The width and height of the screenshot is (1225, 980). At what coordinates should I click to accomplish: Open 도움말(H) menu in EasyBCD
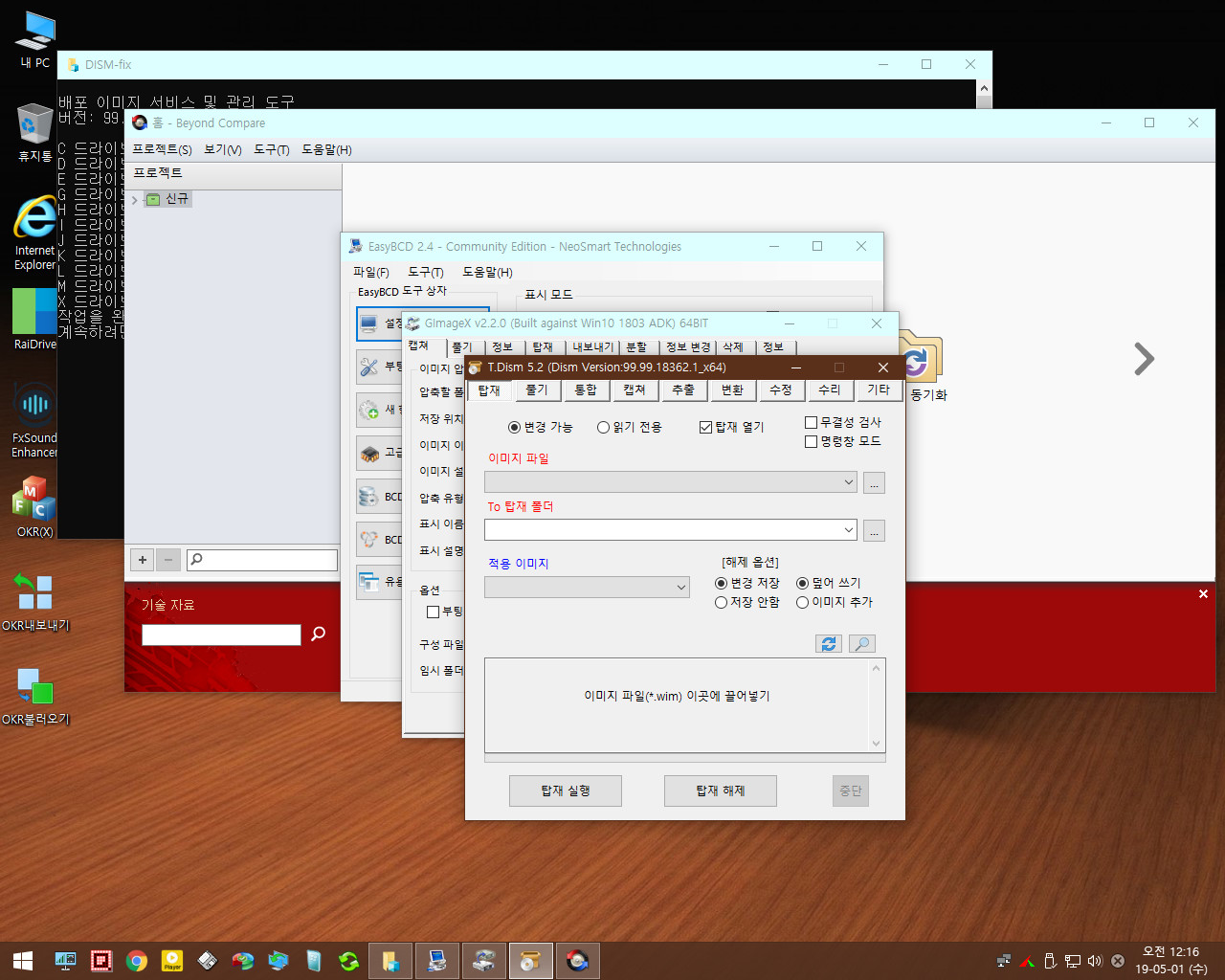487,272
